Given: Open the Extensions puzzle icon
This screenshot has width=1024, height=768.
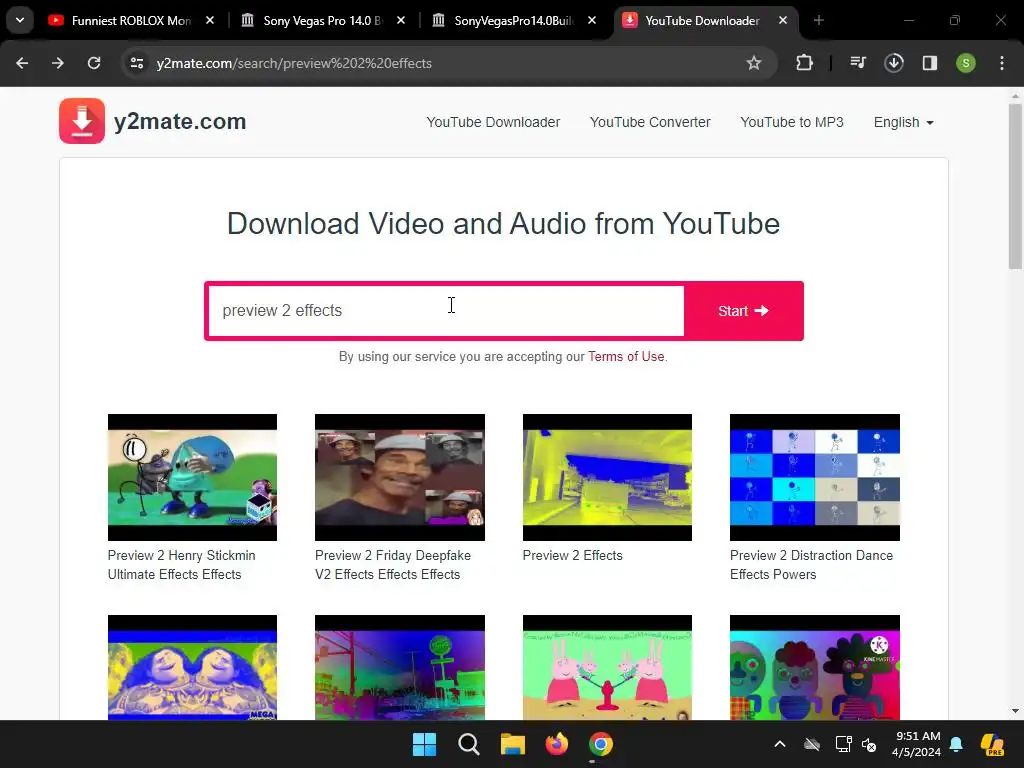Looking at the screenshot, I should (x=804, y=63).
